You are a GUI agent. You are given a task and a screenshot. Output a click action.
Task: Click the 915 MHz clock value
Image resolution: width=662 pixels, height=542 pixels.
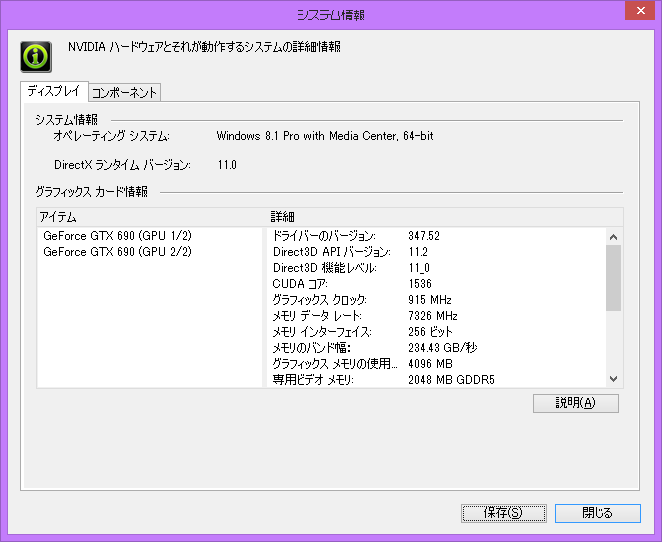(430, 300)
